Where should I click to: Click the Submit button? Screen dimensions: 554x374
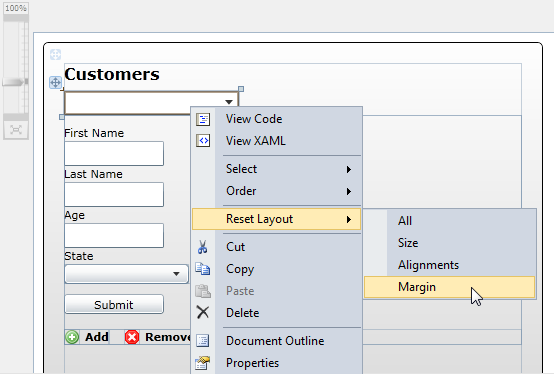pyautogui.click(x=114, y=304)
